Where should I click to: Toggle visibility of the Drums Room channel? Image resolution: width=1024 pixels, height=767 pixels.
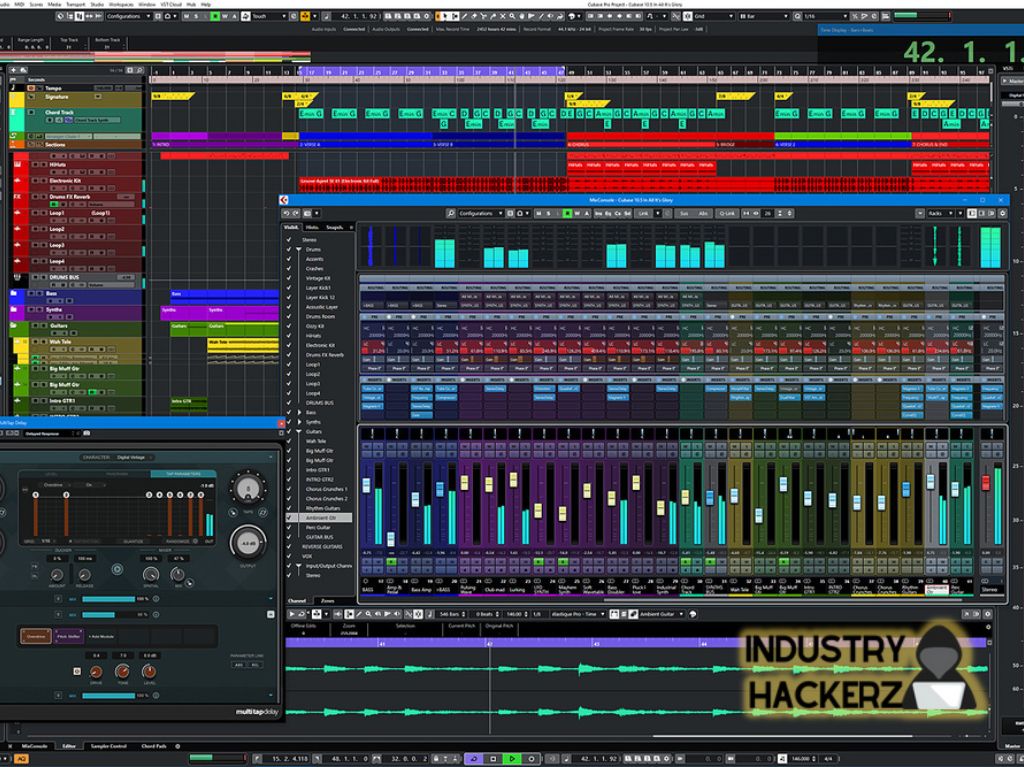289,316
